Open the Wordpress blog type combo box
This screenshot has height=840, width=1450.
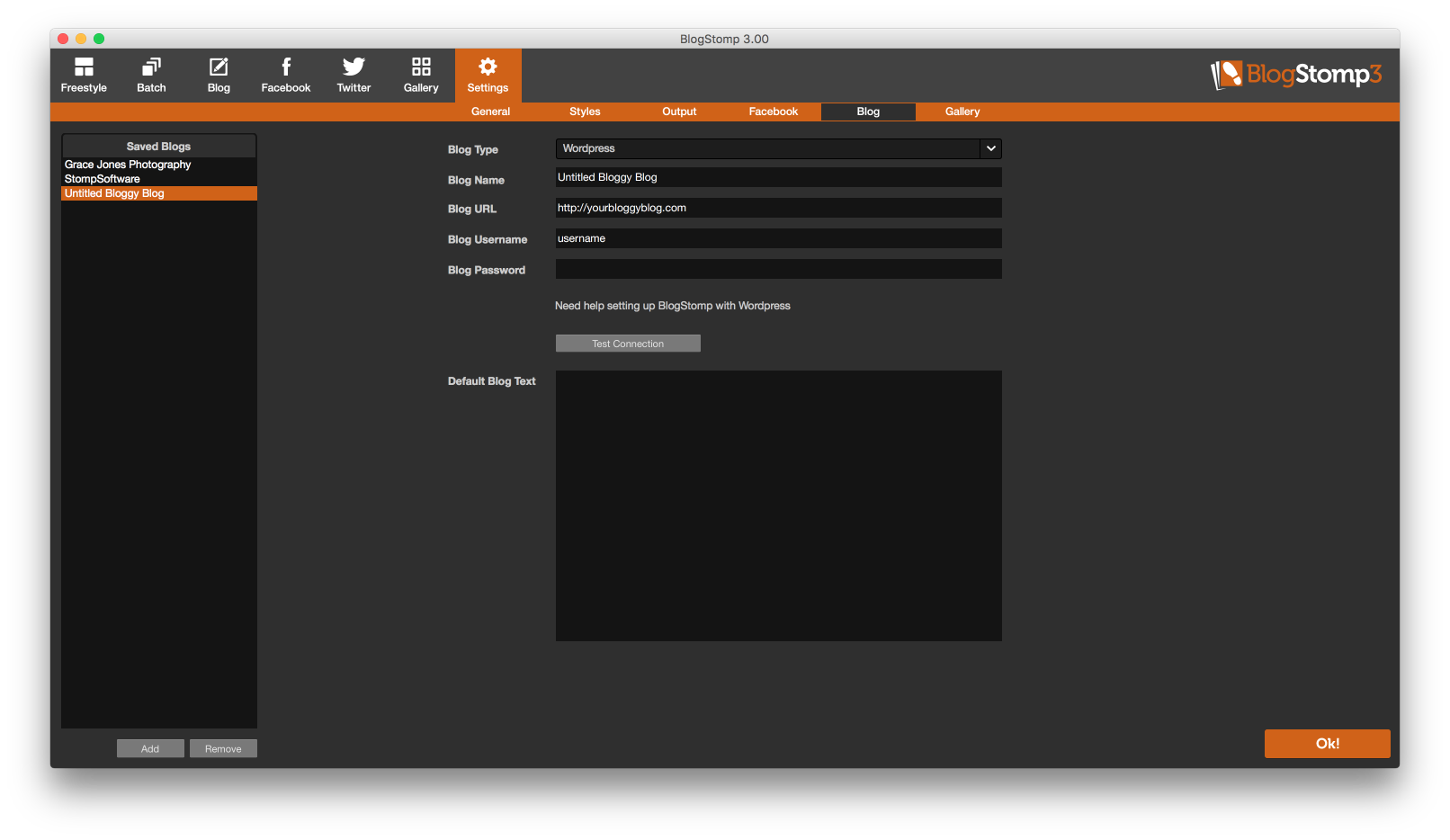tap(778, 148)
